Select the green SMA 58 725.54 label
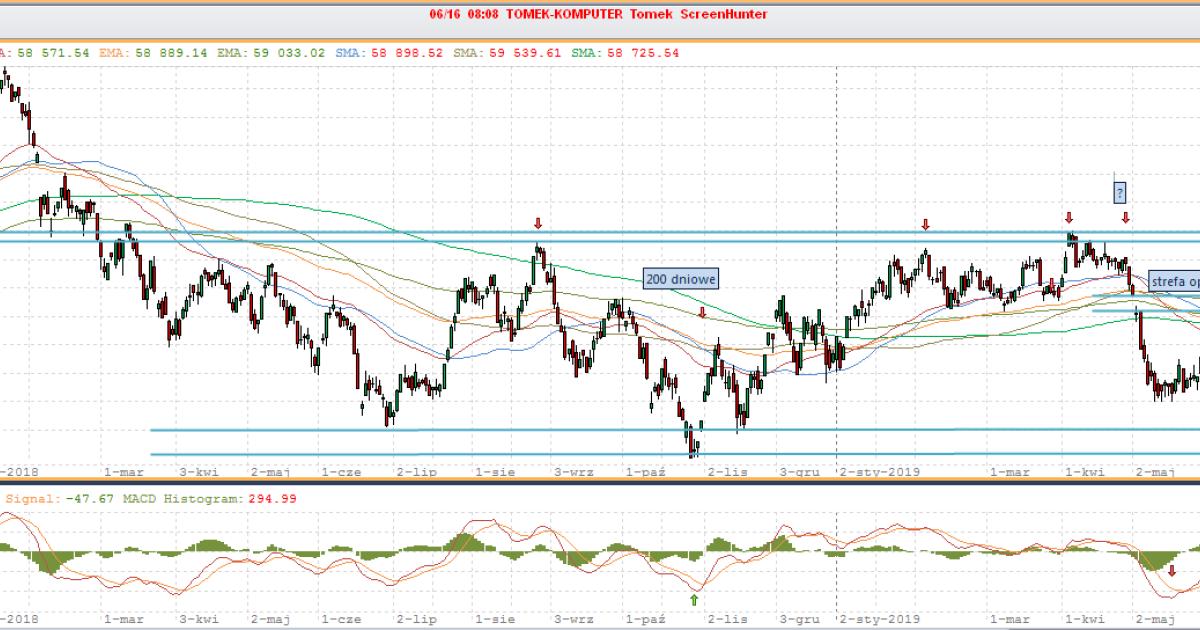This screenshot has height=630, width=1200. tap(625, 52)
